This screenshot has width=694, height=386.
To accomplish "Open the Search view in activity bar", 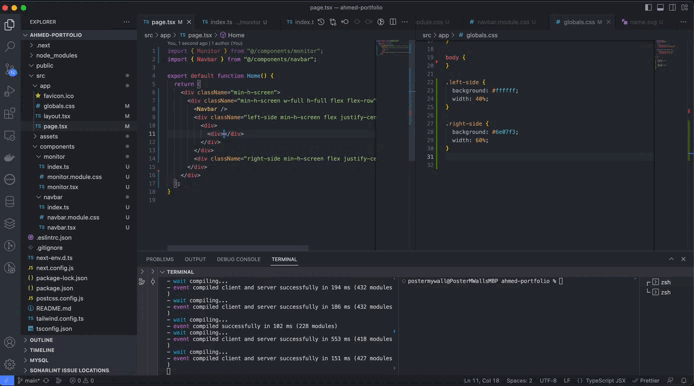I will [9, 46].
